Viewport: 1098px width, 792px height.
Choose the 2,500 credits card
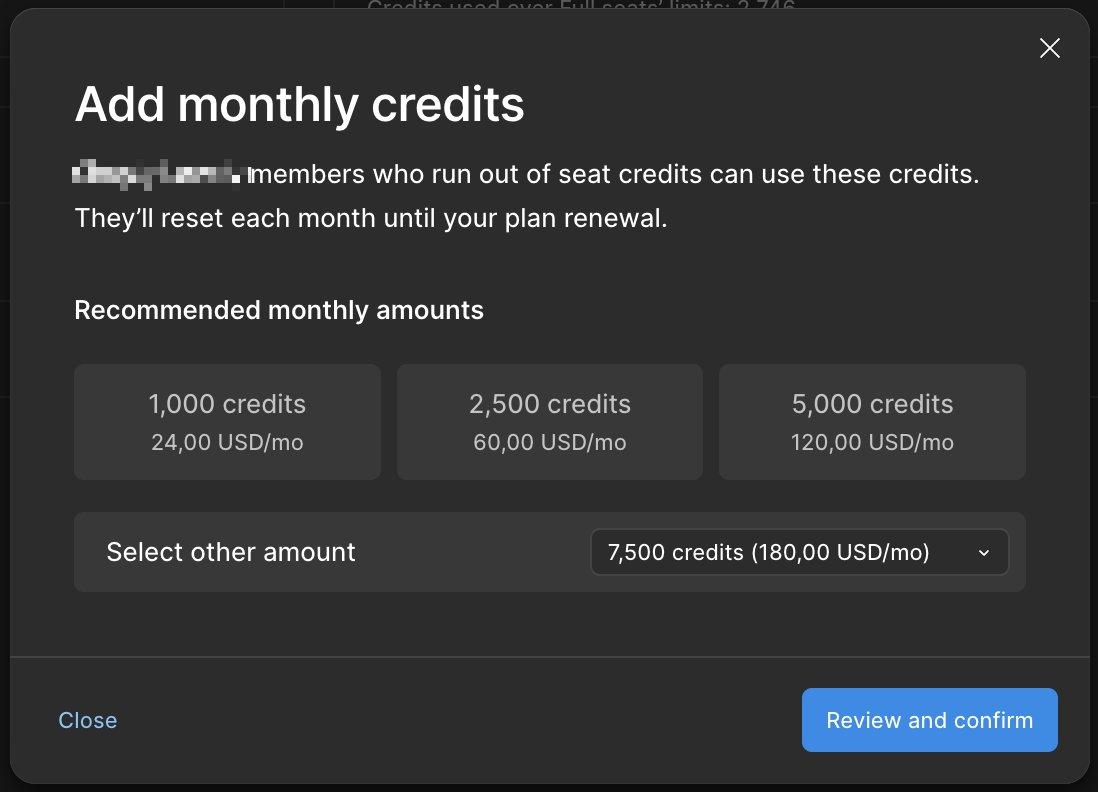point(550,422)
